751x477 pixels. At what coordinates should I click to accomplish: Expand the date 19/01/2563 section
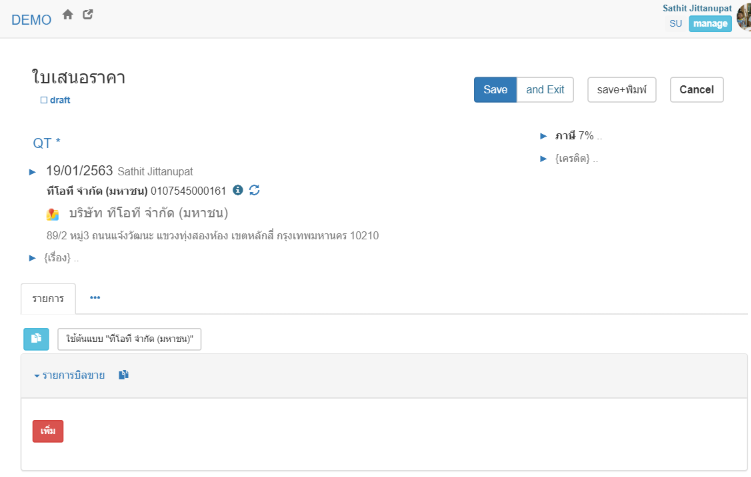tap(33, 172)
